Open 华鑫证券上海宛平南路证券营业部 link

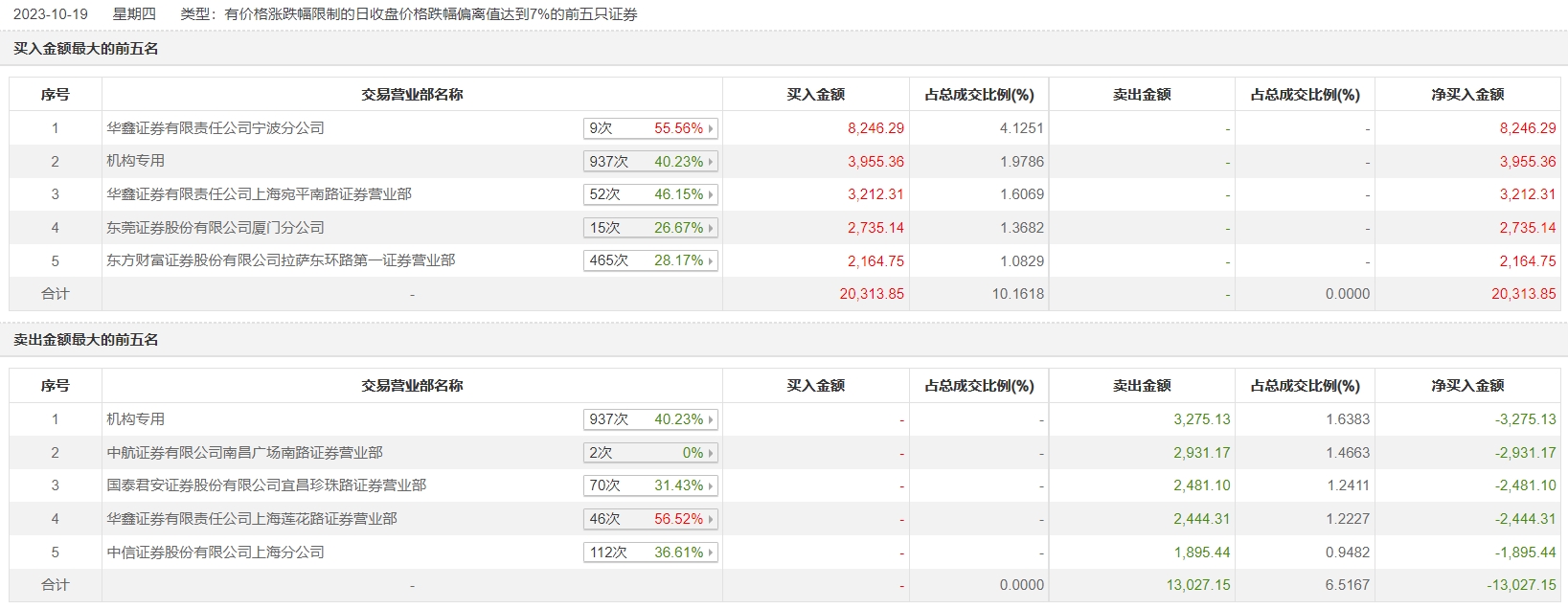coord(259,194)
